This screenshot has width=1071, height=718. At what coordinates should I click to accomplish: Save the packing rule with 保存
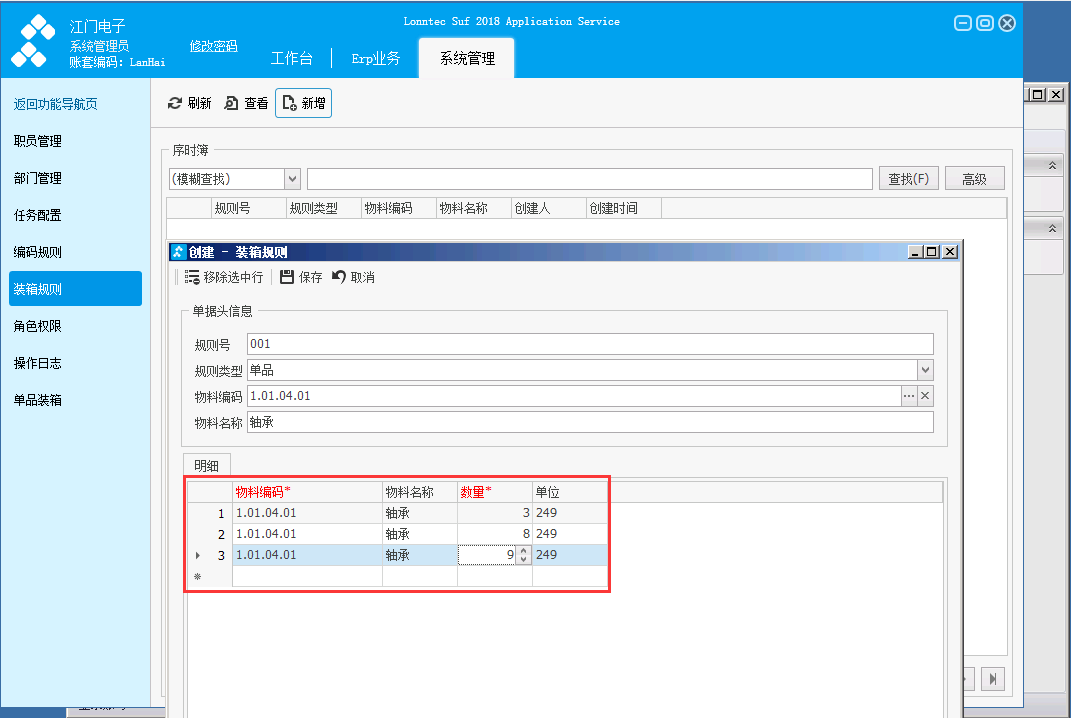coord(301,277)
